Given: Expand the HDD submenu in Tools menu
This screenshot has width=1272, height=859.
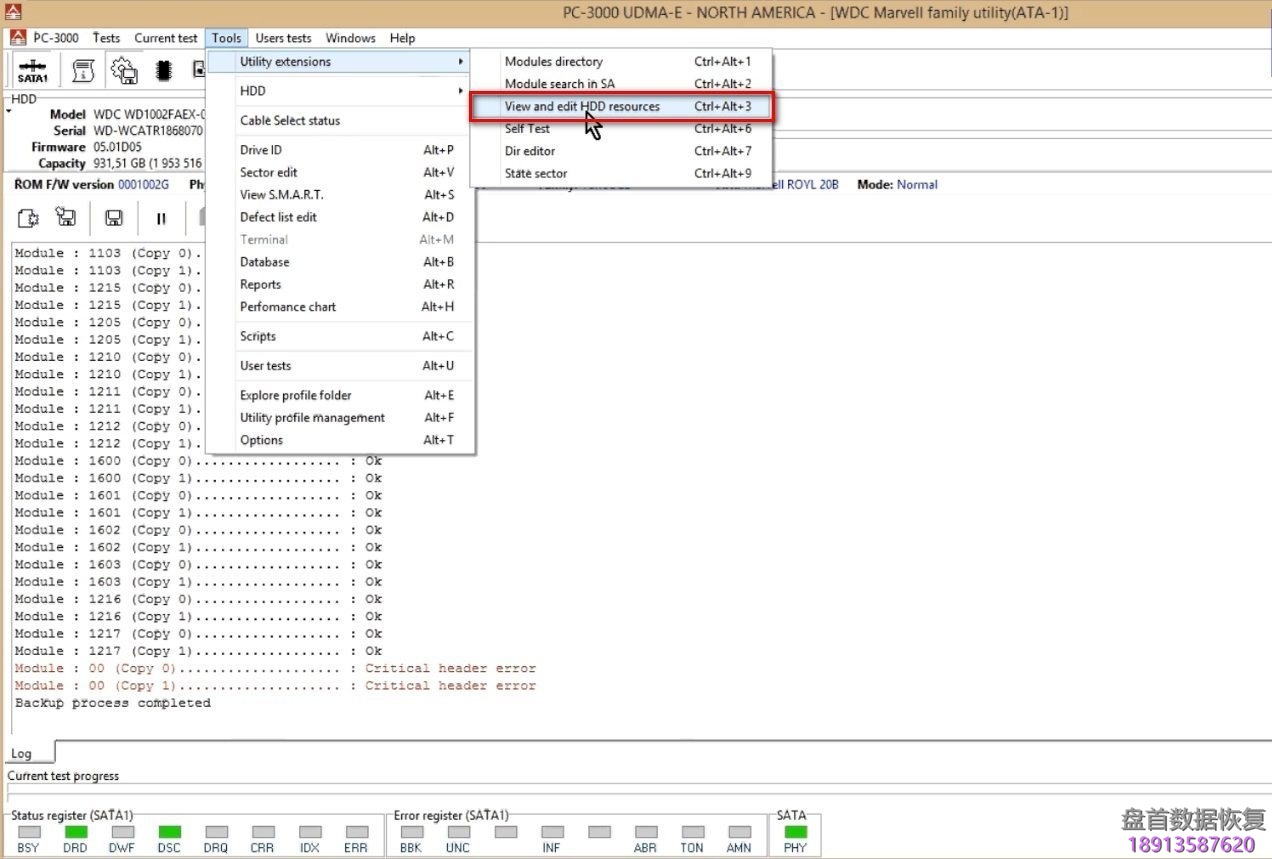Looking at the screenshot, I should click(340, 91).
